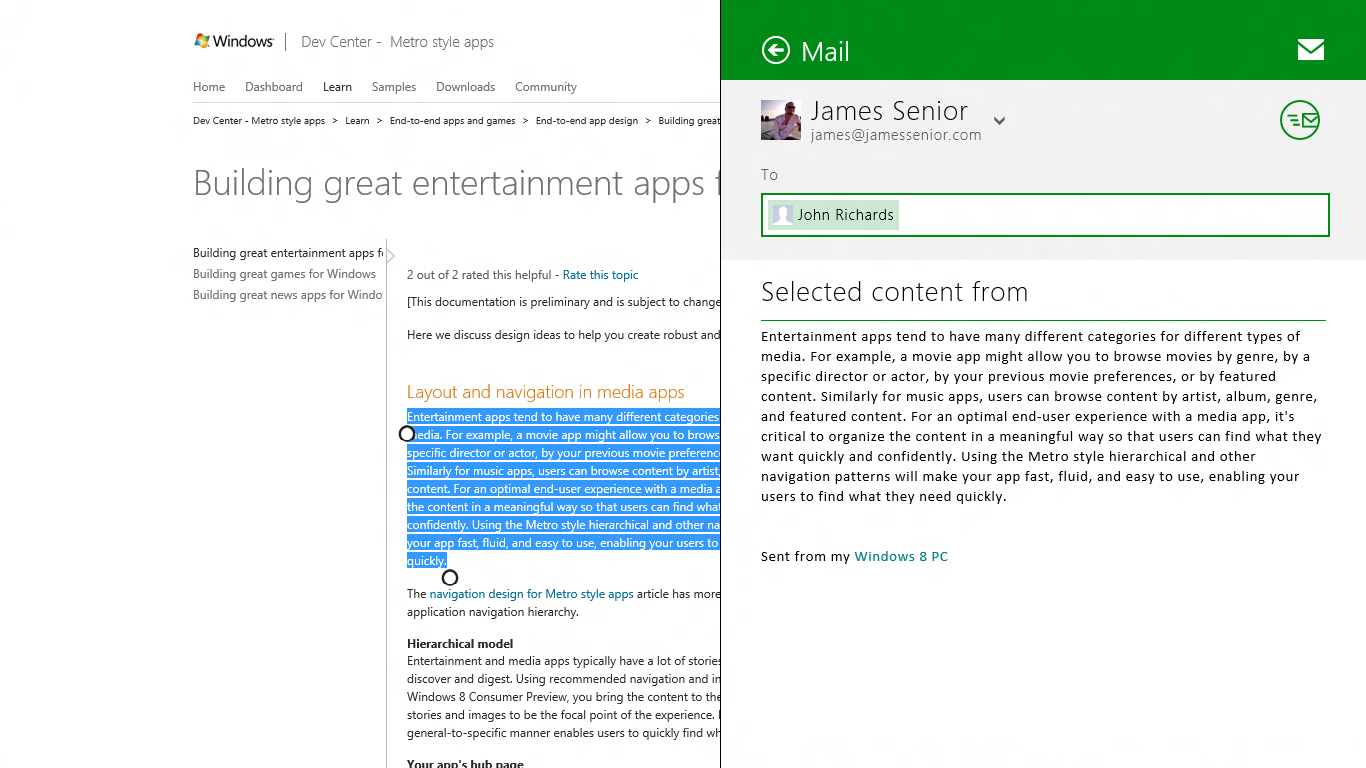Click the Learn breadcrumb link
1366x768 pixels.
(357, 121)
